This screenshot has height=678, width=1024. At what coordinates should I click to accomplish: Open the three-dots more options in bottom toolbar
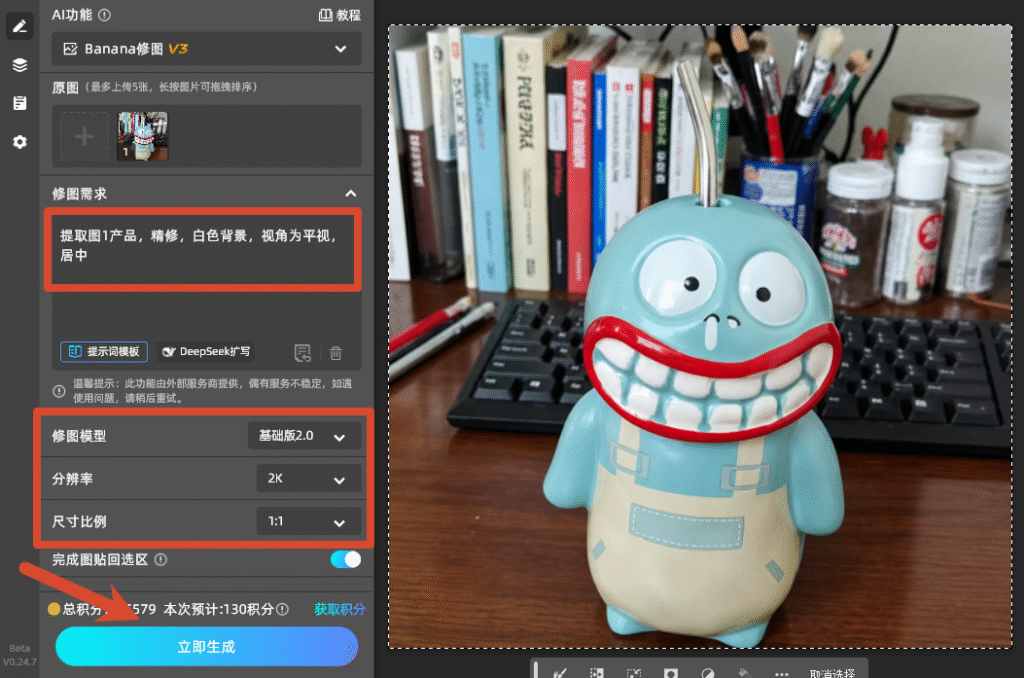tap(782, 673)
